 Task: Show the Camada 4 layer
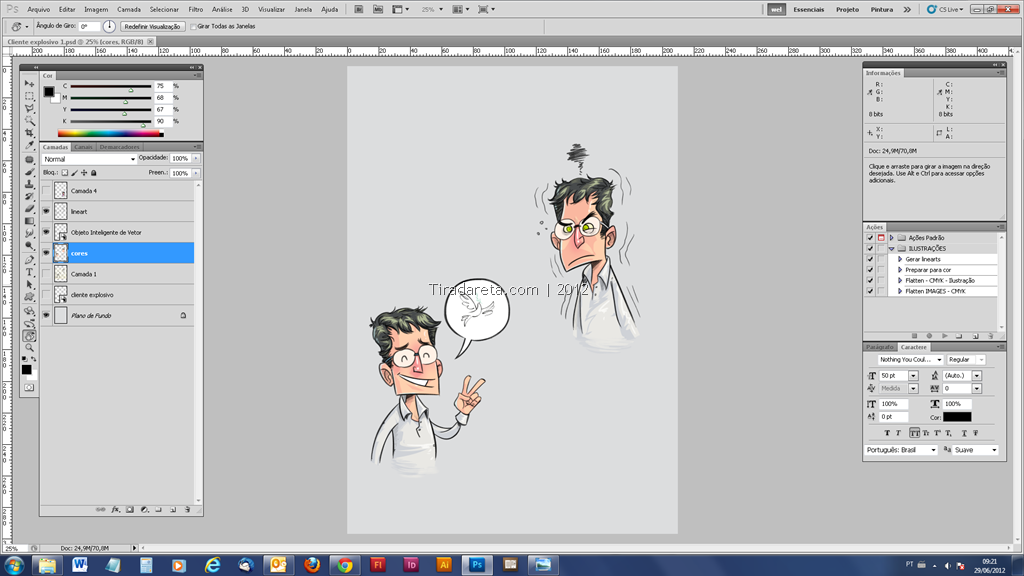(x=46, y=191)
